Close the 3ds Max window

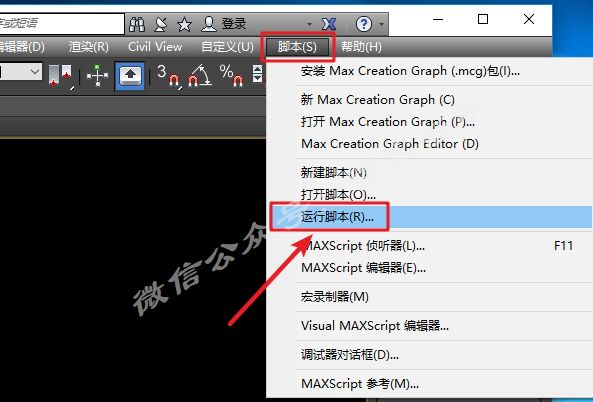(529, 19)
